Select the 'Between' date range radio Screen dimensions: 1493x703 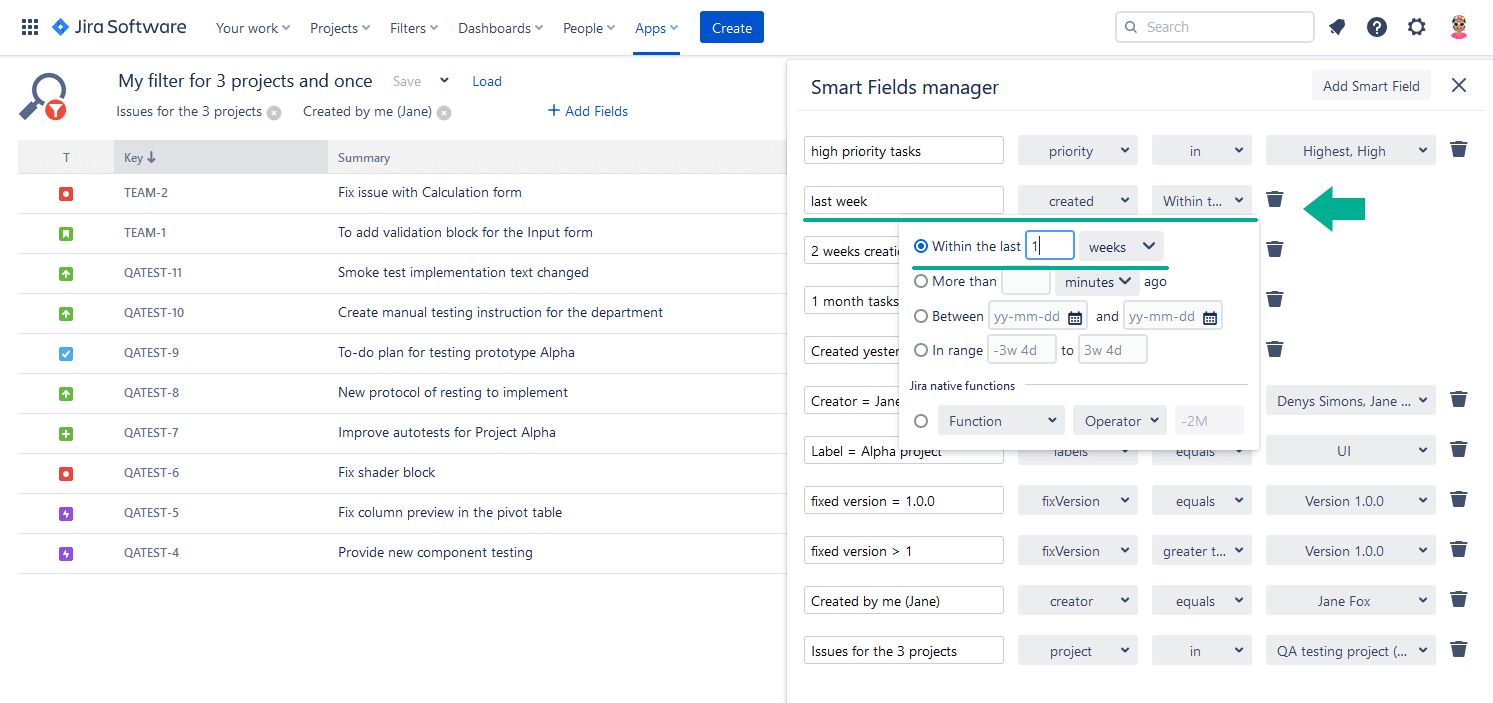pyautogui.click(x=921, y=315)
